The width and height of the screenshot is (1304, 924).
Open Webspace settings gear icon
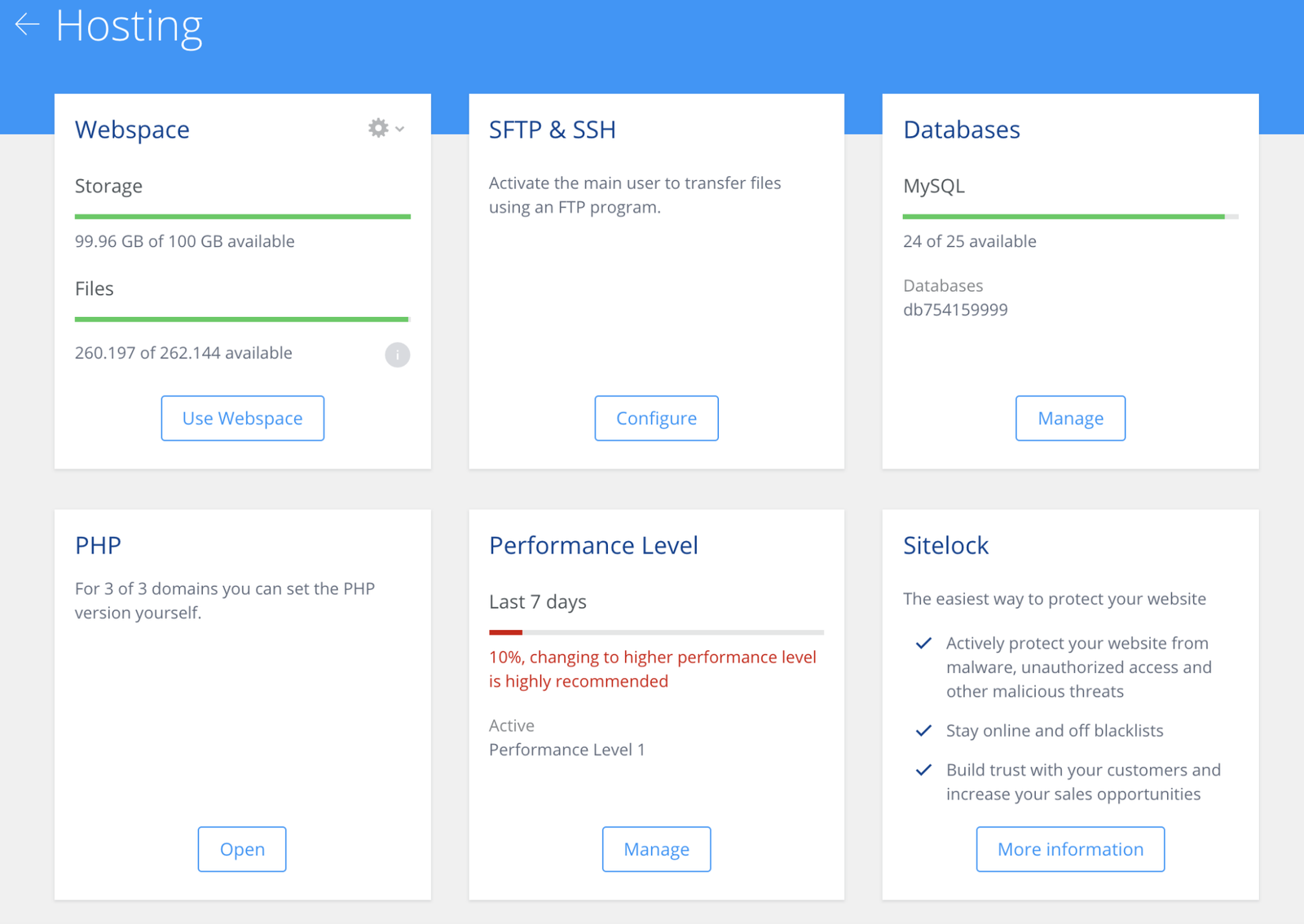pyautogui.click(x=377, y=128)
